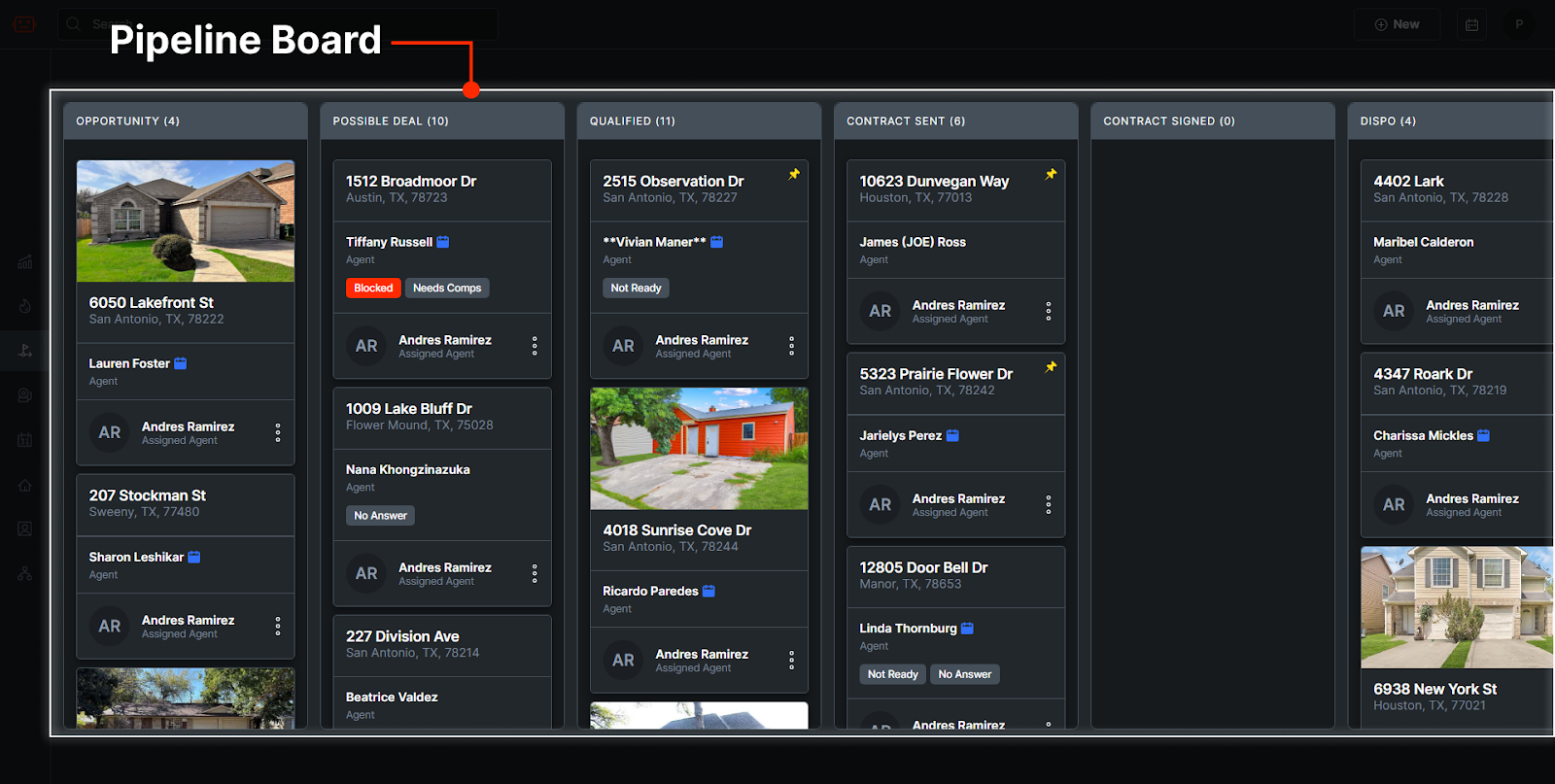The image size is (1555, 784).
Task: Click the Needs Comps tag
Action: tap(447, 288)
